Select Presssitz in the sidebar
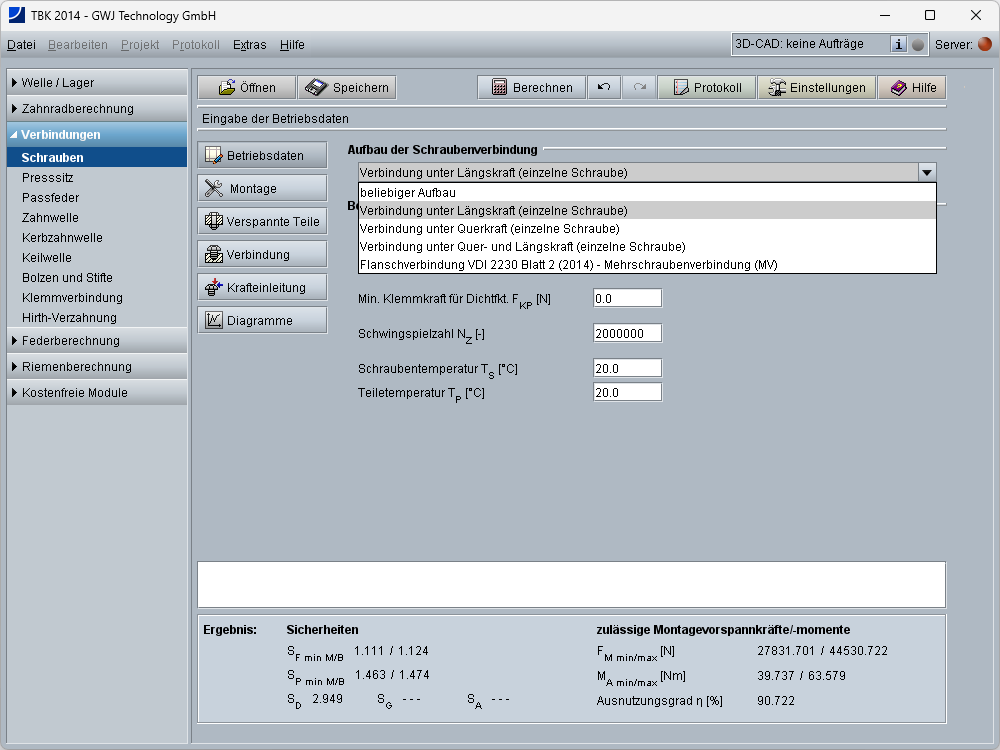Screen dimensions: 1000x750 (x=48, y=177)
